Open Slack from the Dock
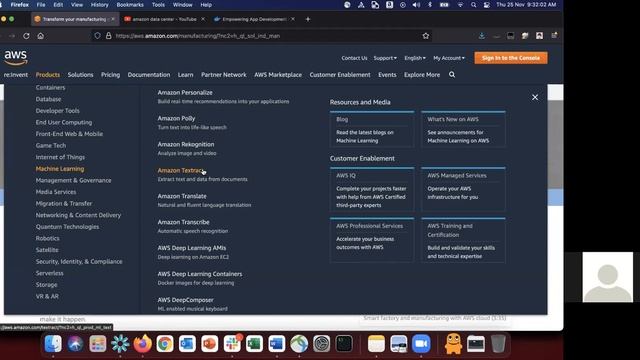Screen dimensions: 640x360 232,344
